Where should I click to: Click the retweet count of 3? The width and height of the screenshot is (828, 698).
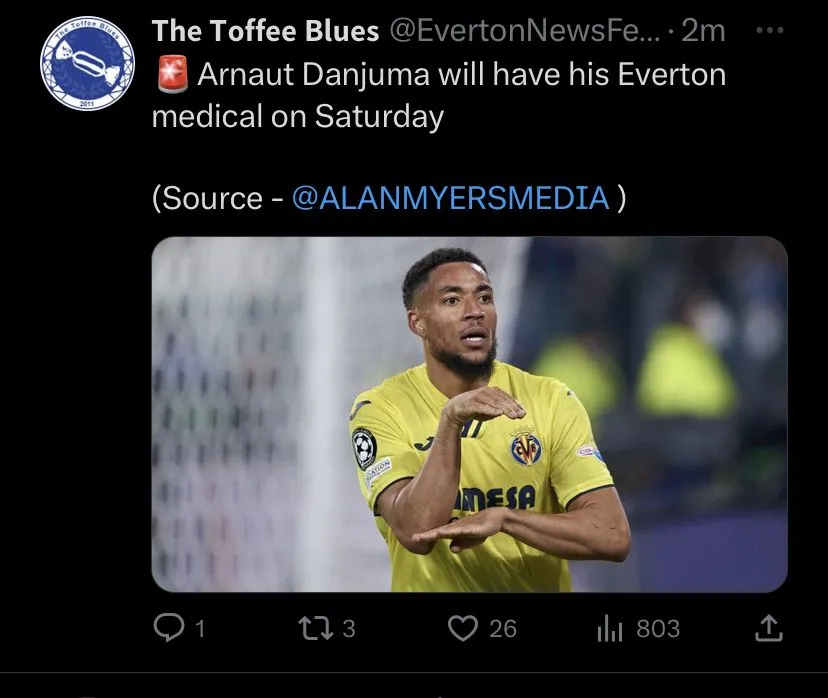tap(349, 629)
